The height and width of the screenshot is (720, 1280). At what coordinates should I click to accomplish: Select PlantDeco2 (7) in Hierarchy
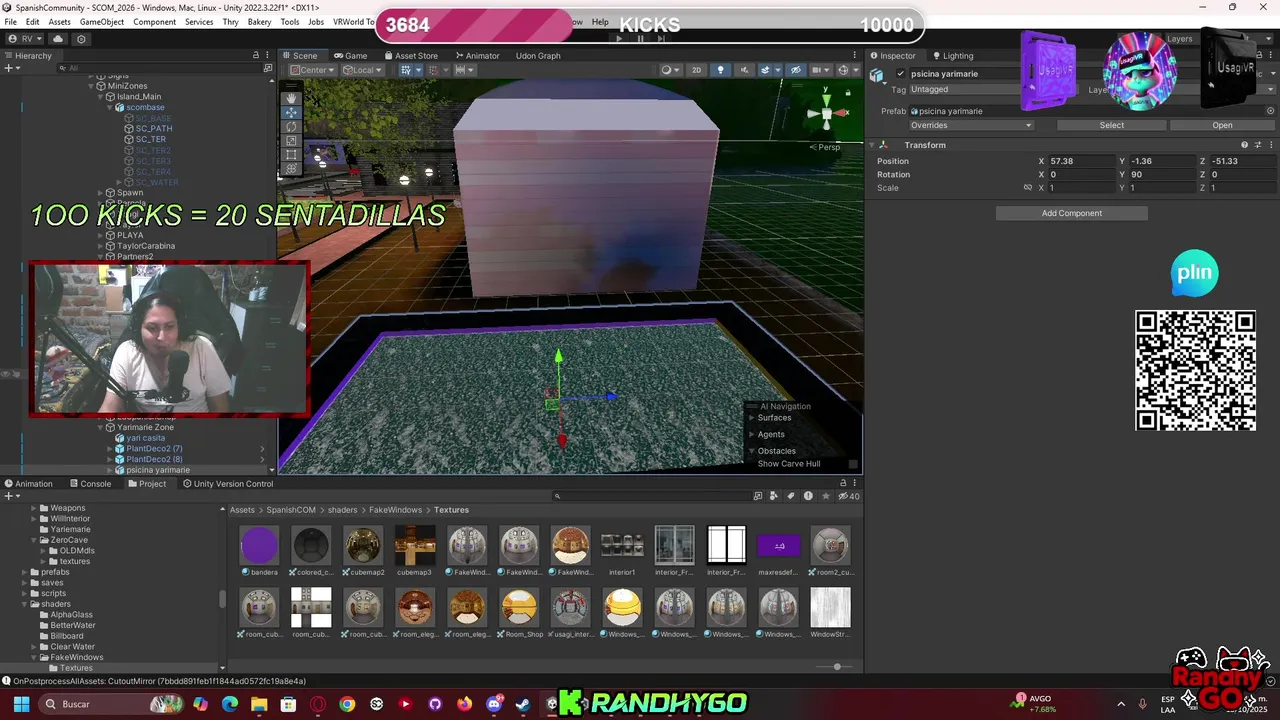click(x=154, y=449)
